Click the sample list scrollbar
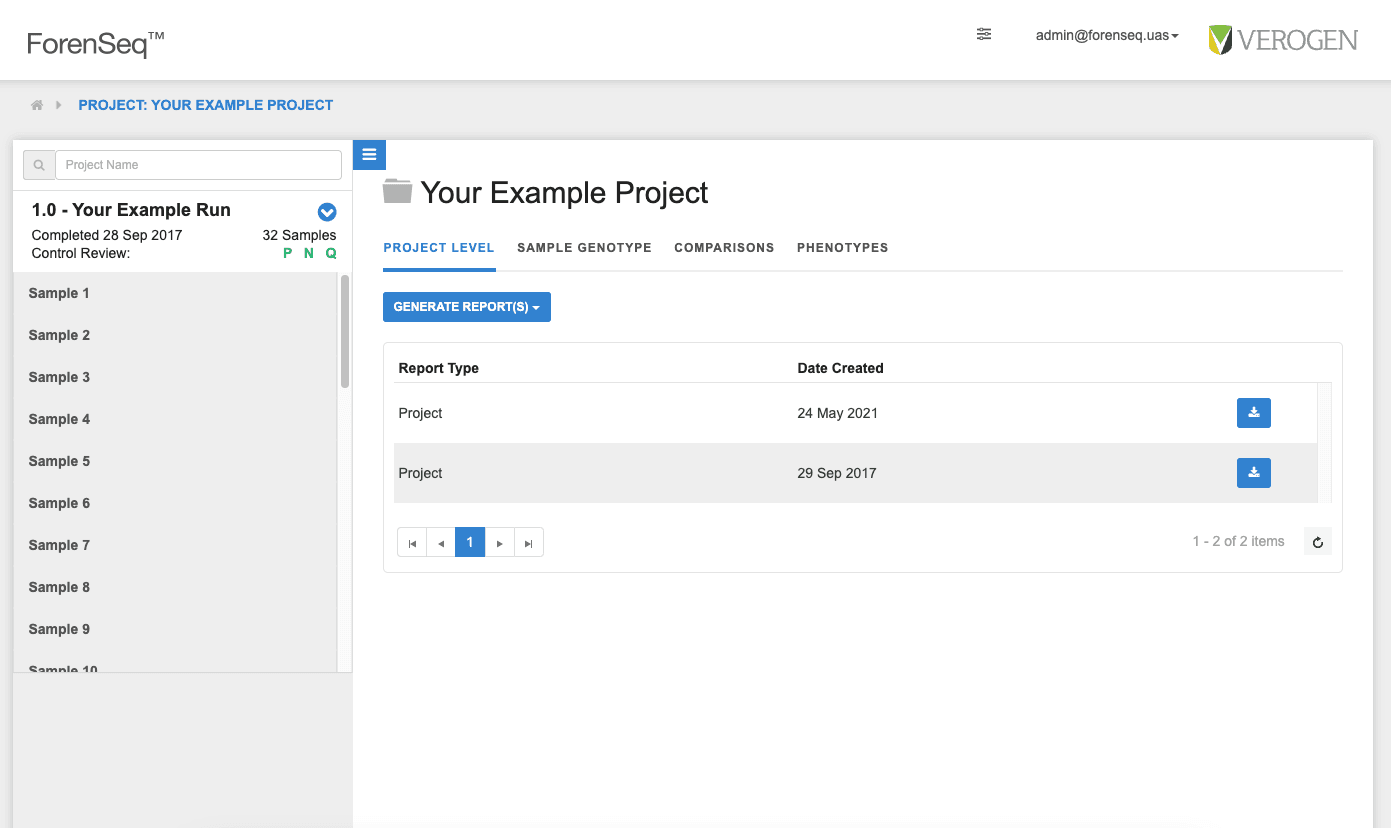This screenshot has width=1391, height=828. pyautogui.click(x=345, y=332)
